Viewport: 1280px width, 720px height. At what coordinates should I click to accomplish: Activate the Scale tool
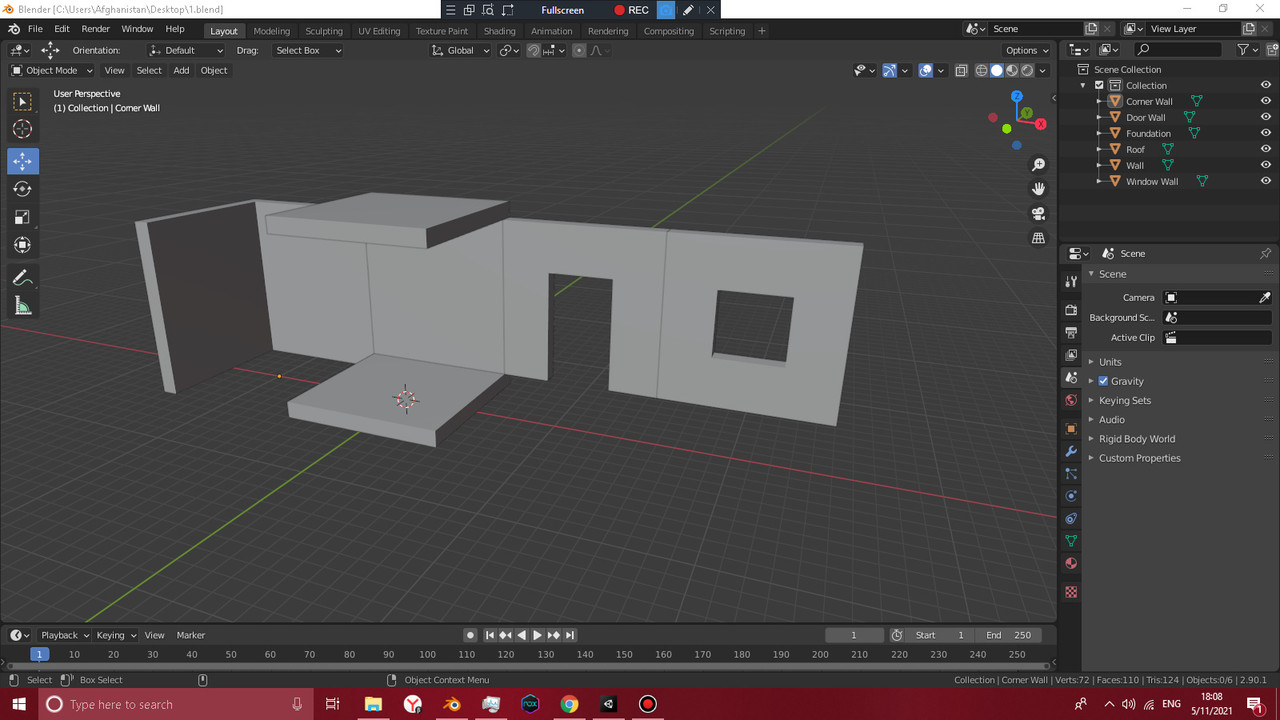(x=22, y=216)
